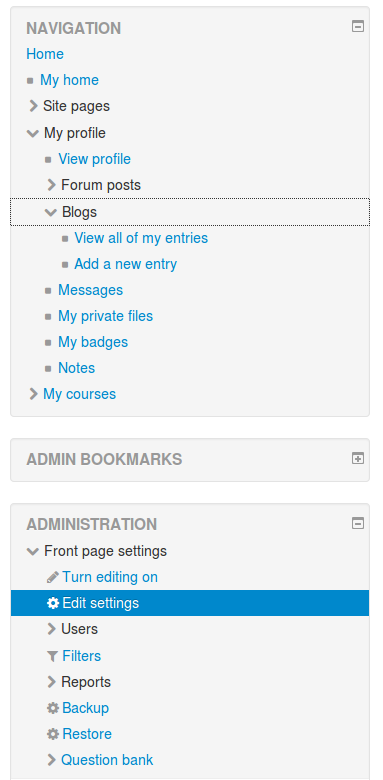Select Add a new entry link
Screen dimensions: 383x780
pos(125,264)
